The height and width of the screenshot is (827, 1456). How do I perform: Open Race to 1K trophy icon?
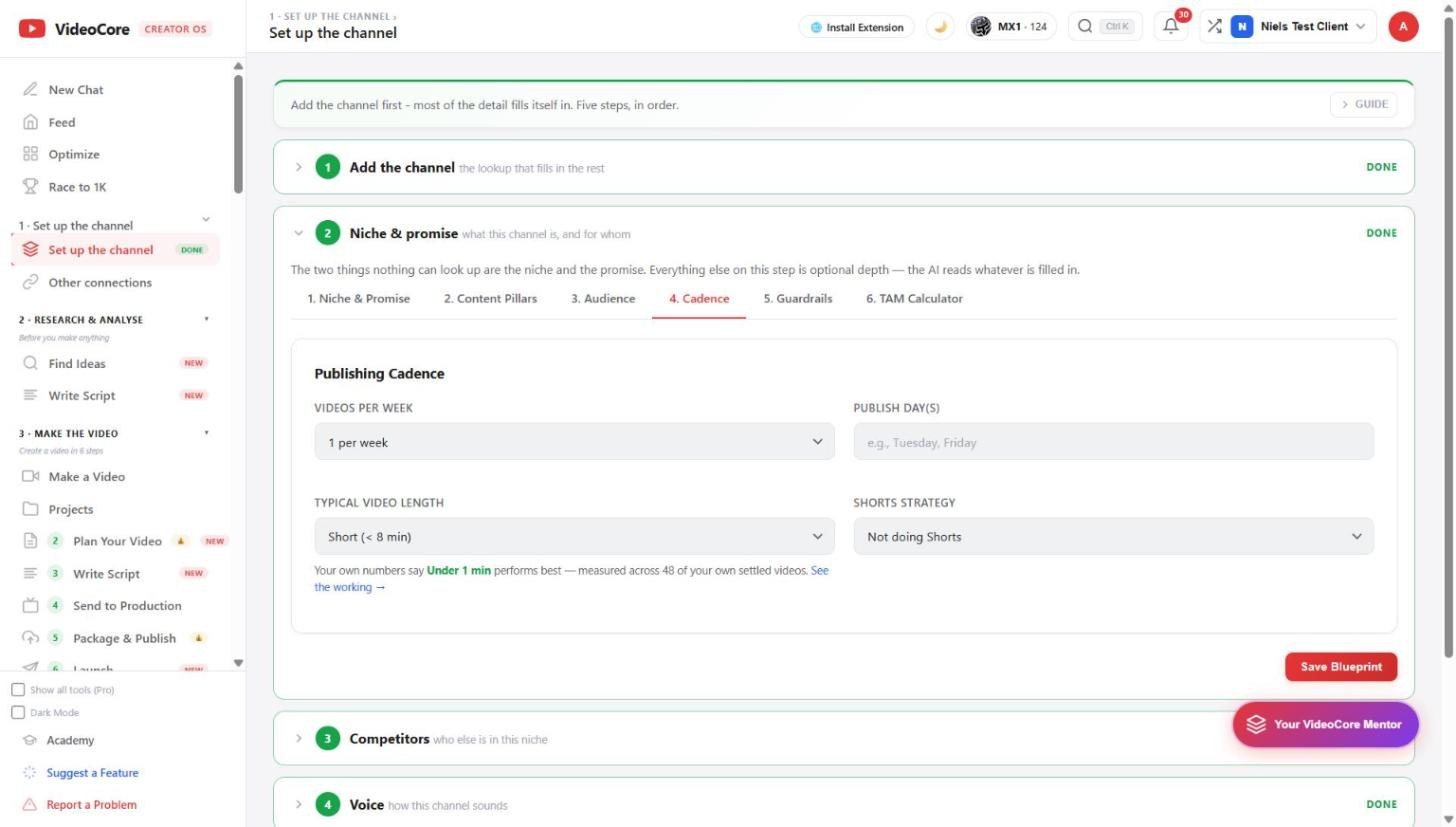click(x=30, y=187)
